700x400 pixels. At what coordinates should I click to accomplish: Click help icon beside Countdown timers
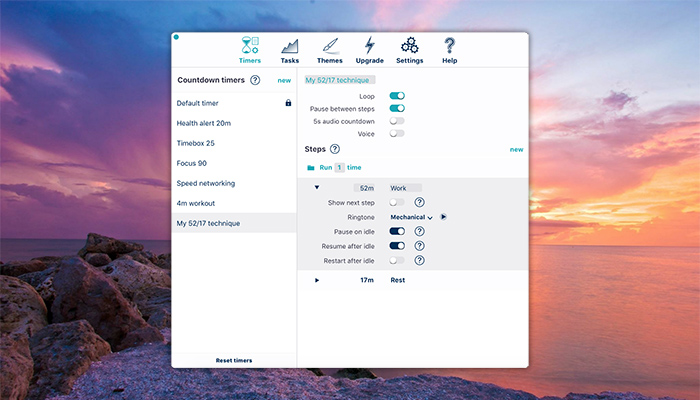point(255,80)
